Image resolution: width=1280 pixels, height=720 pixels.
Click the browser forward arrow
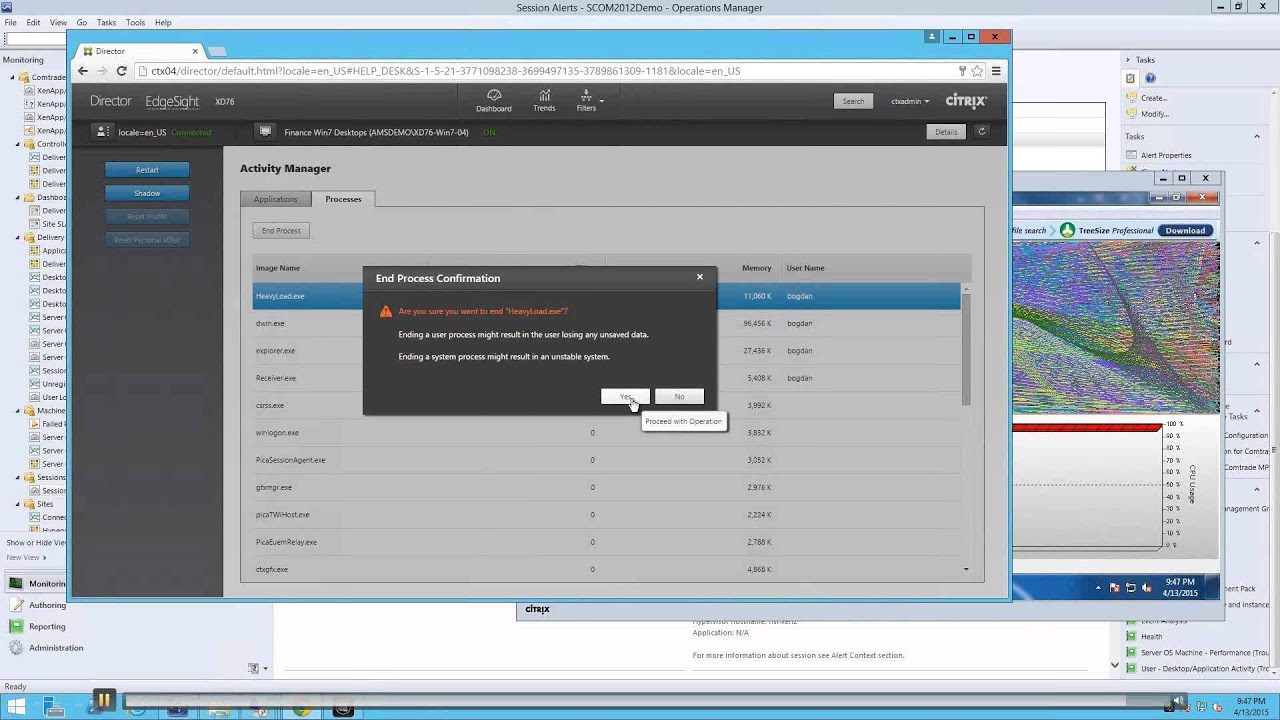101,71
